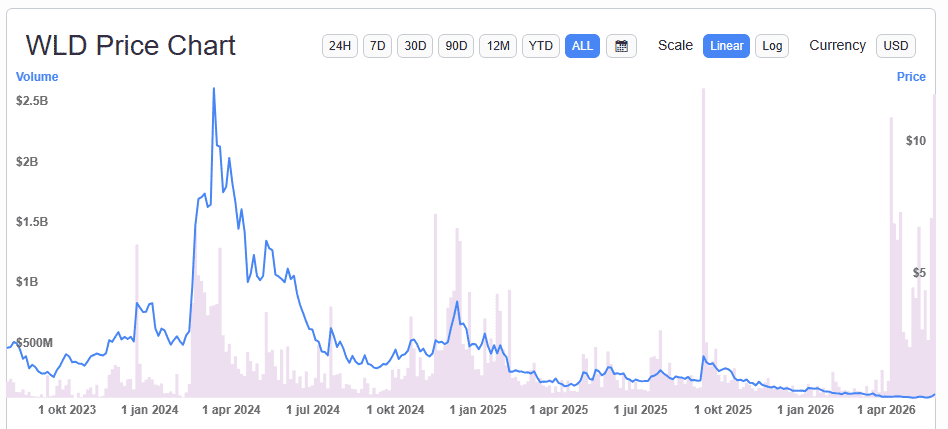Switch chart to 30D range
Image resolution: width=948 pixels, height=429 pixels.
tap(415, 46)
